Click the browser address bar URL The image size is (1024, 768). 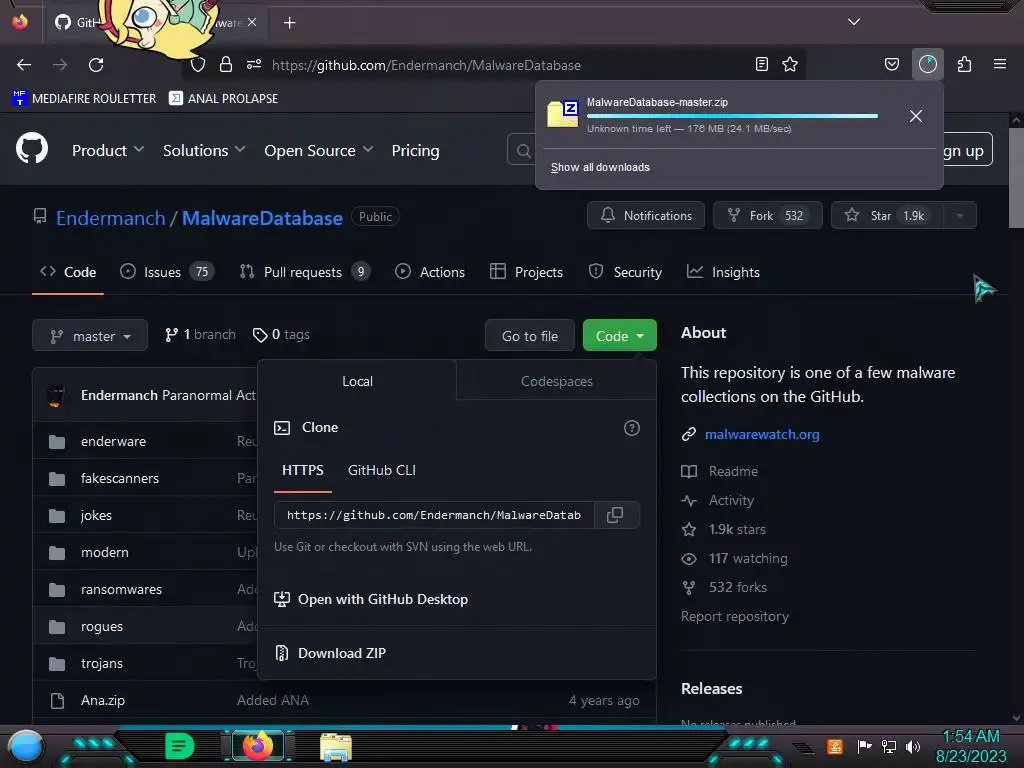tap(426, 65)
